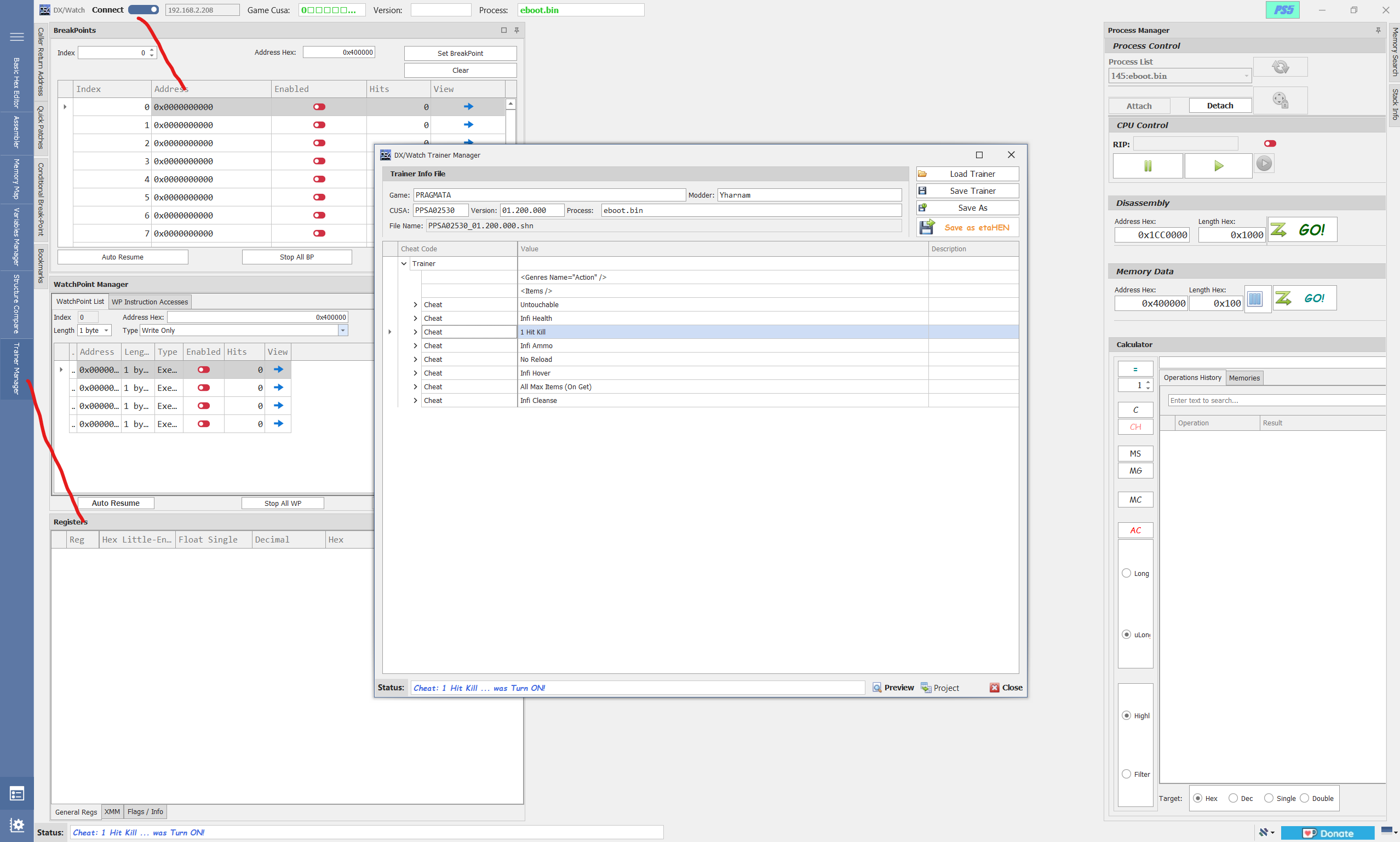Image resolution: width=1400 pixels, height=842 pixels.
Task: Select the Long radio button in Calculator
Action: pyautogui.click(x=1126, y=573)
